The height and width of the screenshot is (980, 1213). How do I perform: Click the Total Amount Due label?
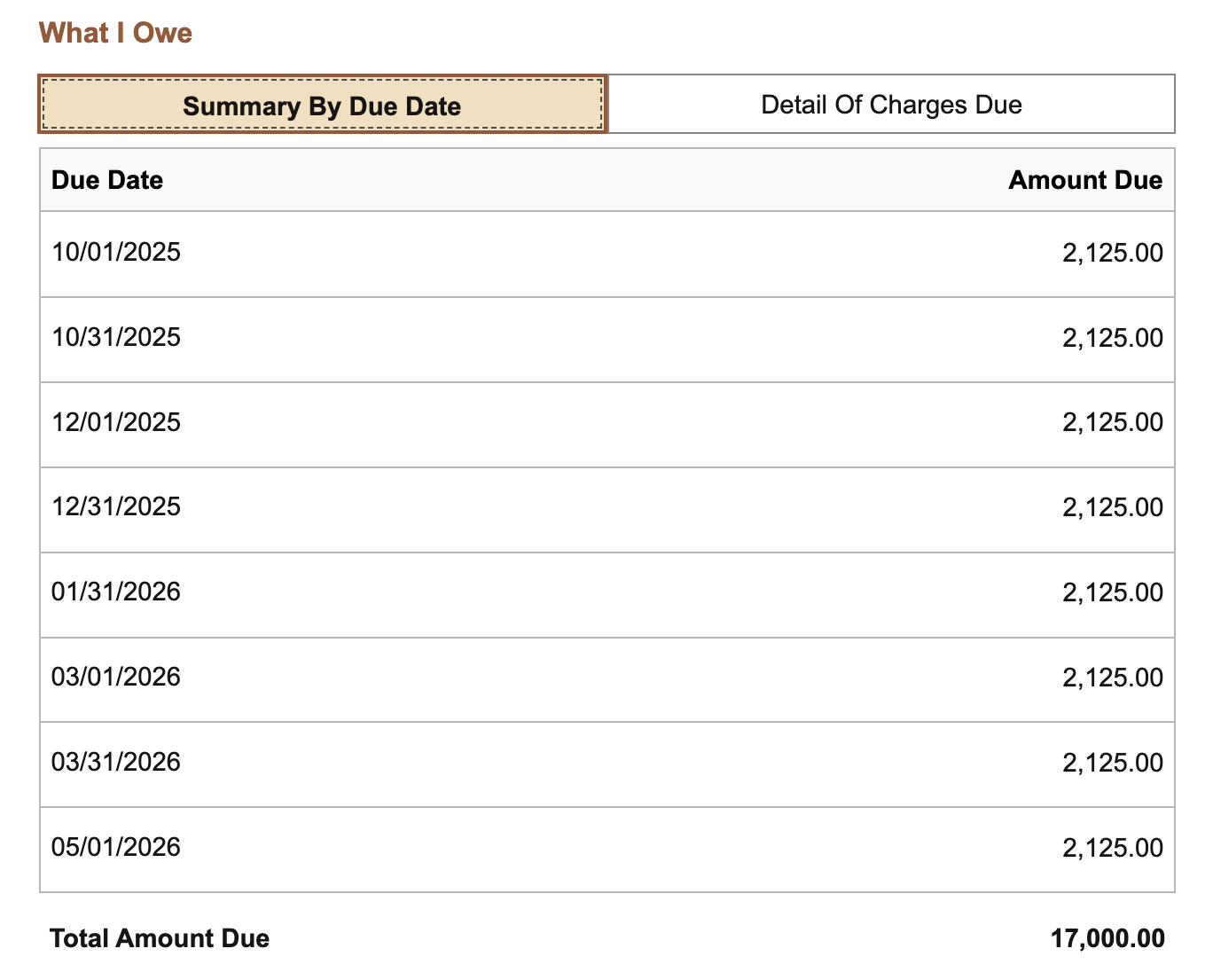point(160,938)
